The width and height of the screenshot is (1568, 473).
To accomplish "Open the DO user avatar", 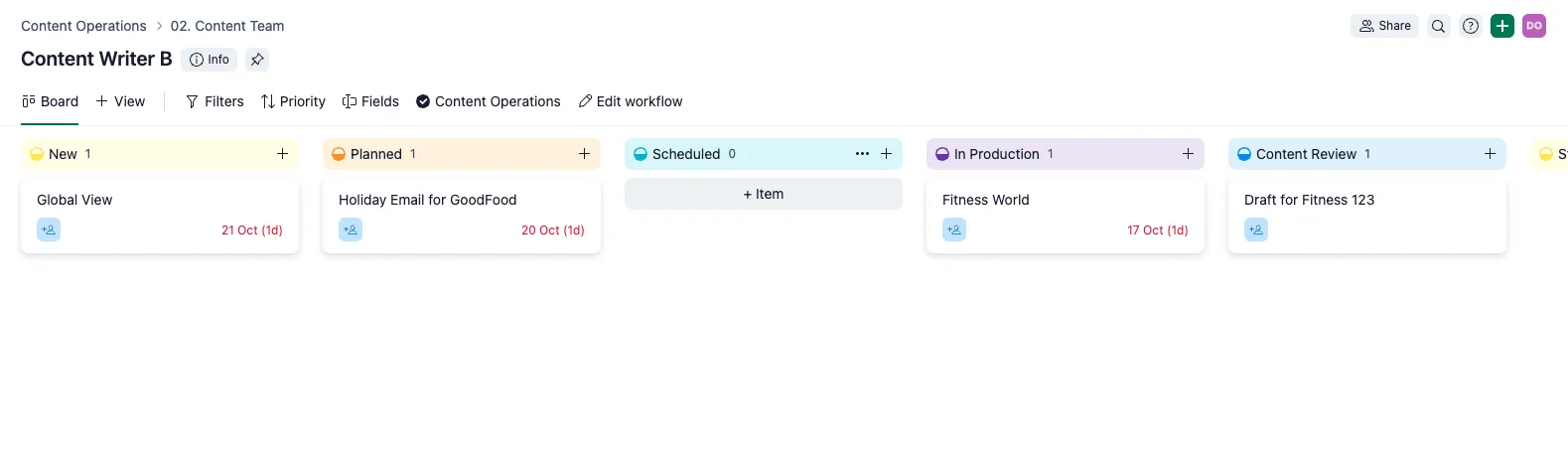I will (1534, 26).
